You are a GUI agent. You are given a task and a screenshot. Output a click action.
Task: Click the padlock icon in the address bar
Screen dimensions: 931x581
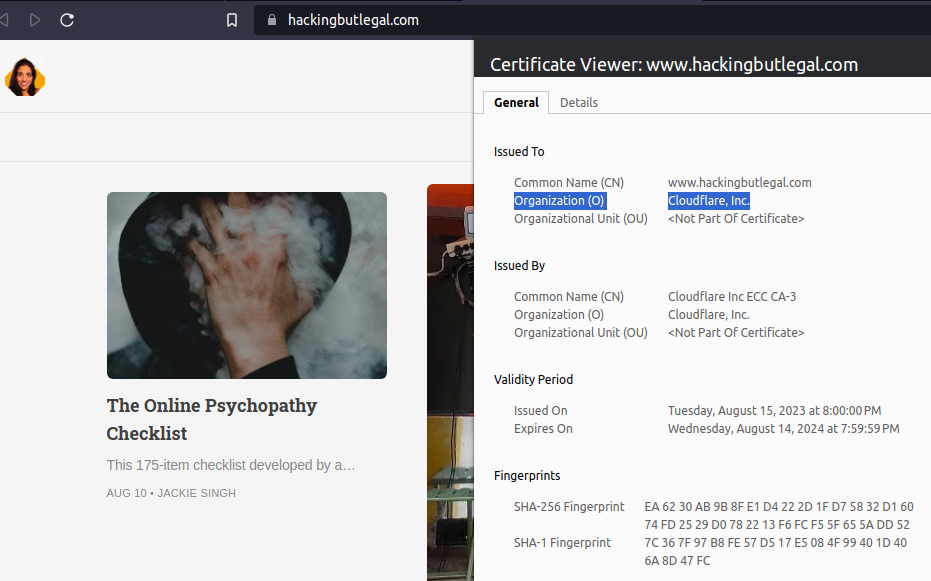[x=272, y=20]
